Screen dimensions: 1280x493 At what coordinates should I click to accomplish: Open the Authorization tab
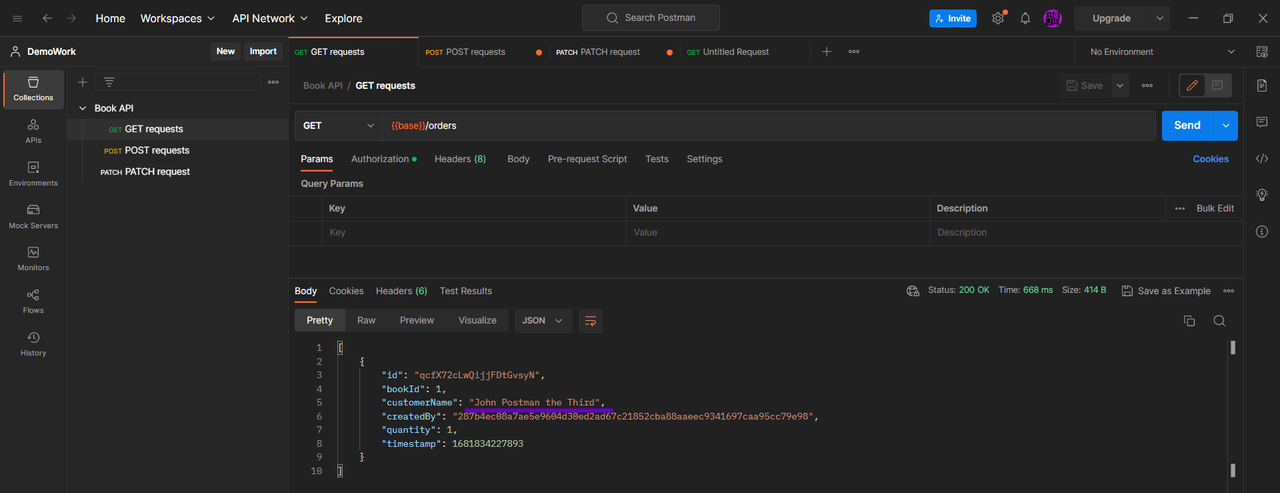pos(383,159)
